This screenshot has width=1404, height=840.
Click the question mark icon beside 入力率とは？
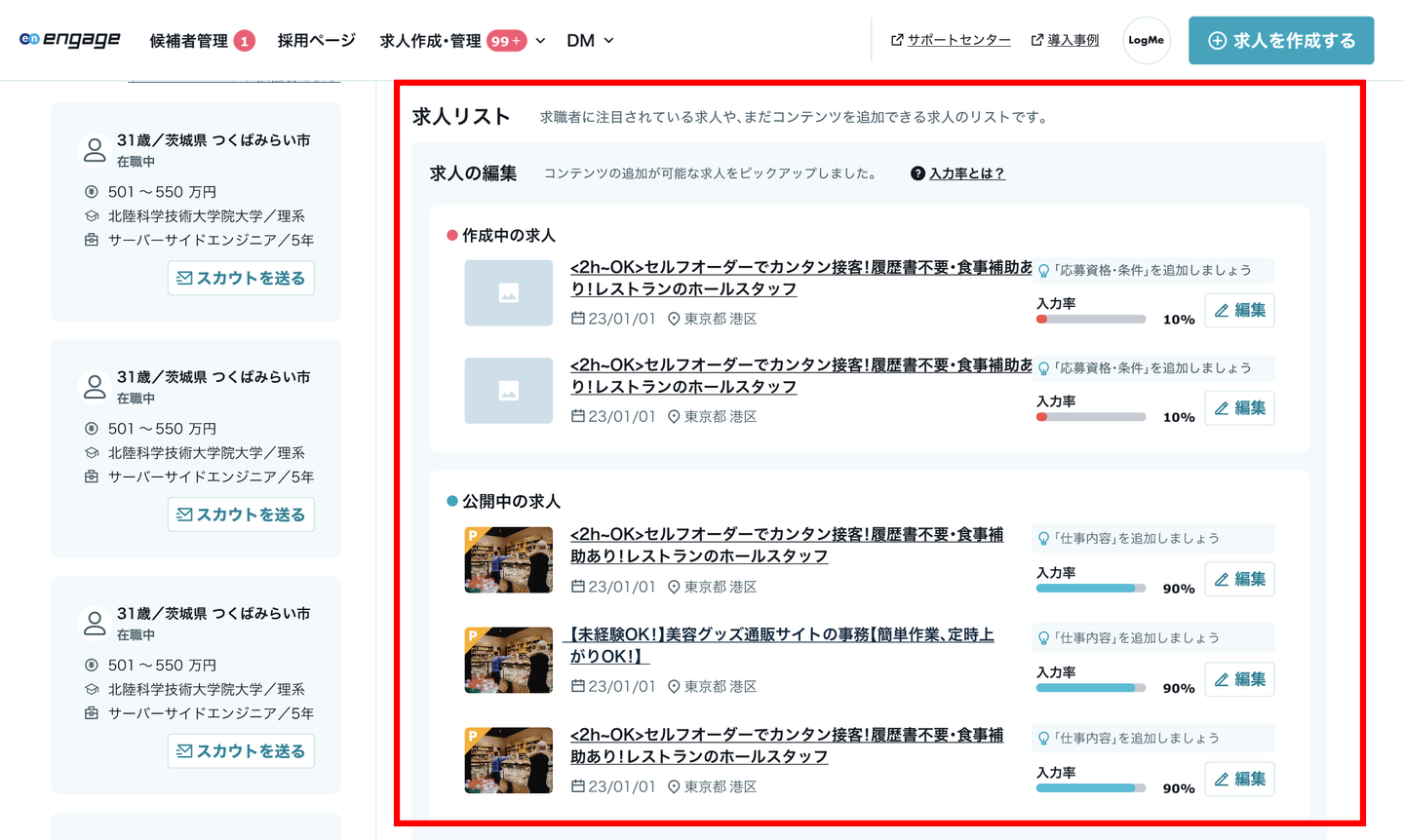[917, 173]
